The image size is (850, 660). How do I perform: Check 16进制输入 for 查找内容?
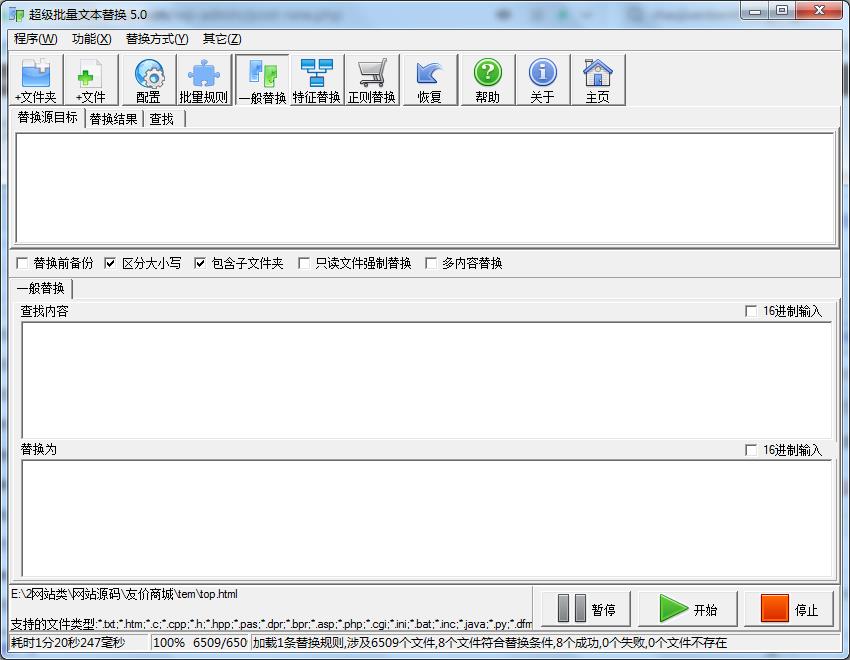(752, 312)
